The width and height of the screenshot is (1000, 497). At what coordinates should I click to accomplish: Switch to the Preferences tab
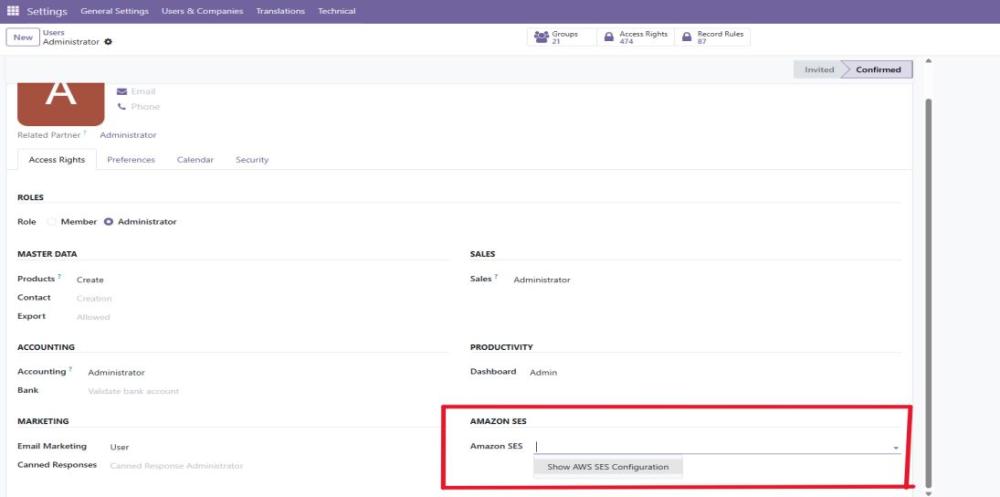131,160
